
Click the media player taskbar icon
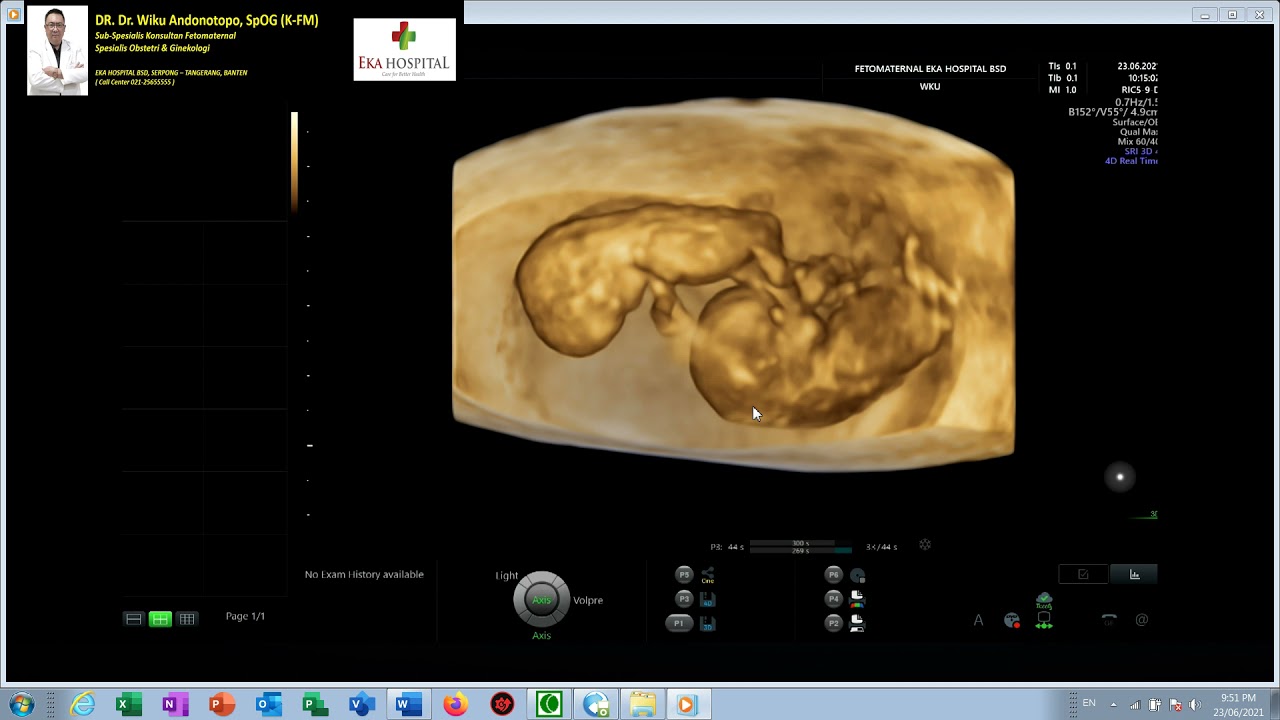[688, 705]
